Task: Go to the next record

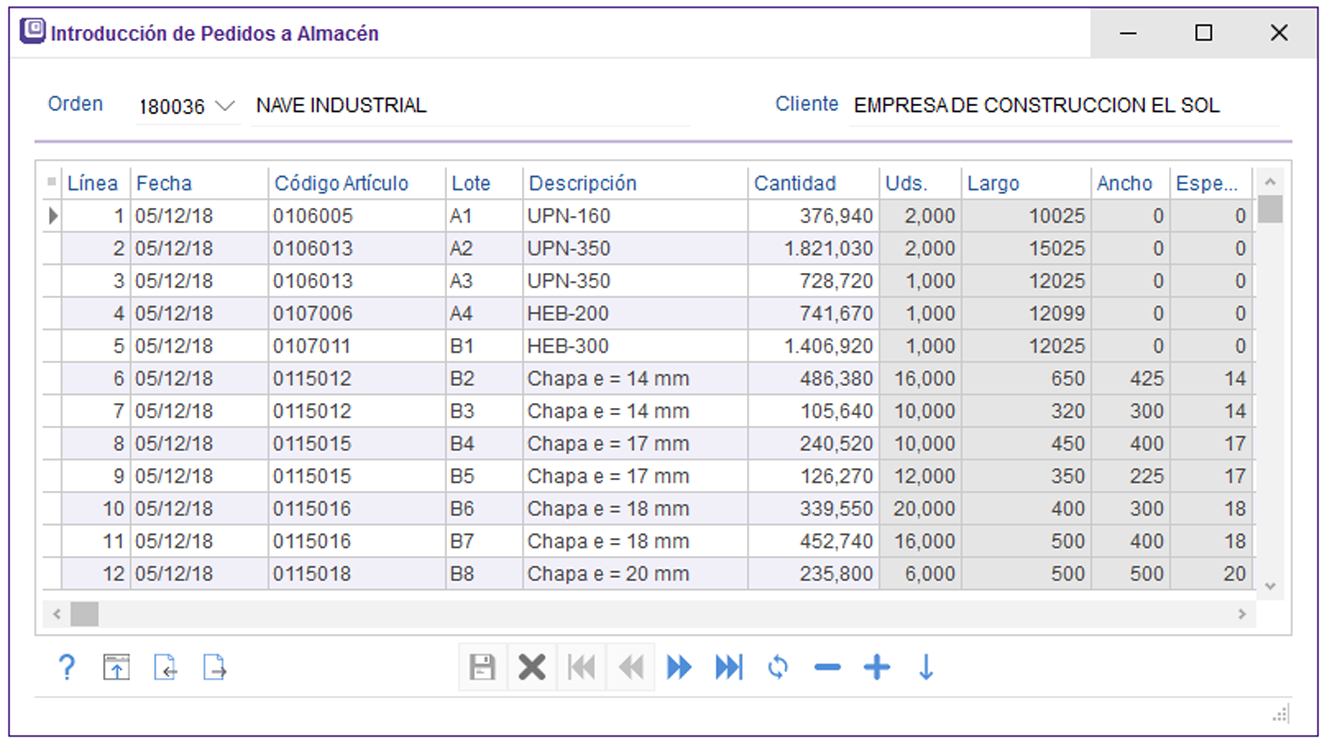Action: 679,667
